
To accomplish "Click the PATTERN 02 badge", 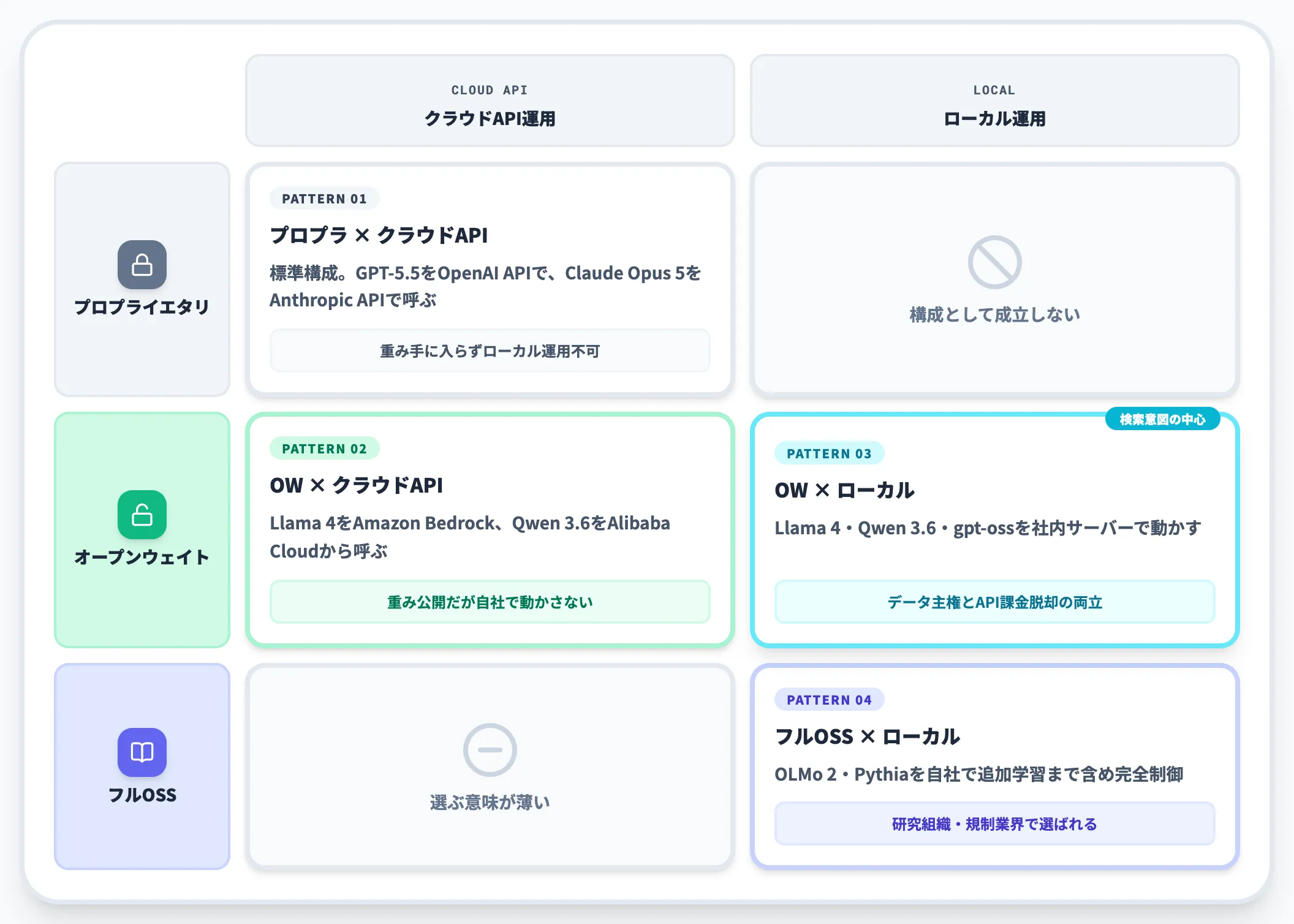I will pos(324,449).
